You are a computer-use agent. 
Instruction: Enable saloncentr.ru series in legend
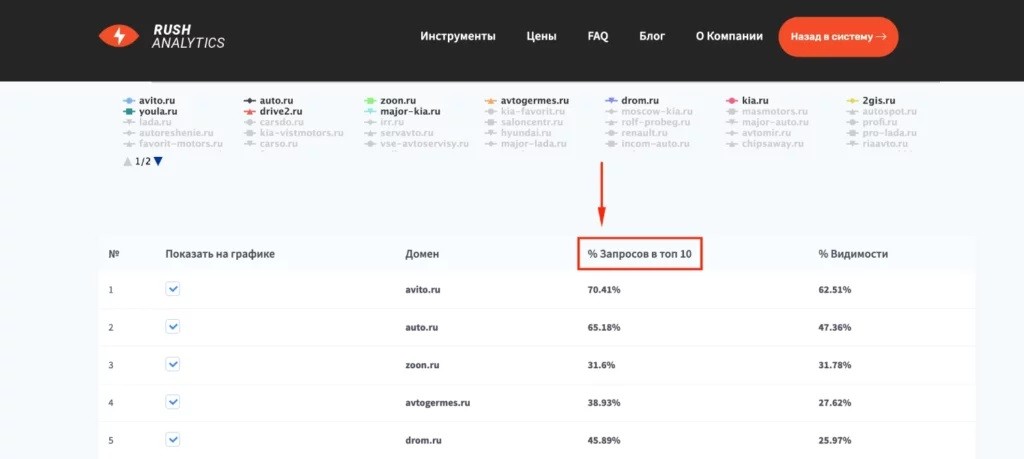pyautogui.click(x=524, y=122)
